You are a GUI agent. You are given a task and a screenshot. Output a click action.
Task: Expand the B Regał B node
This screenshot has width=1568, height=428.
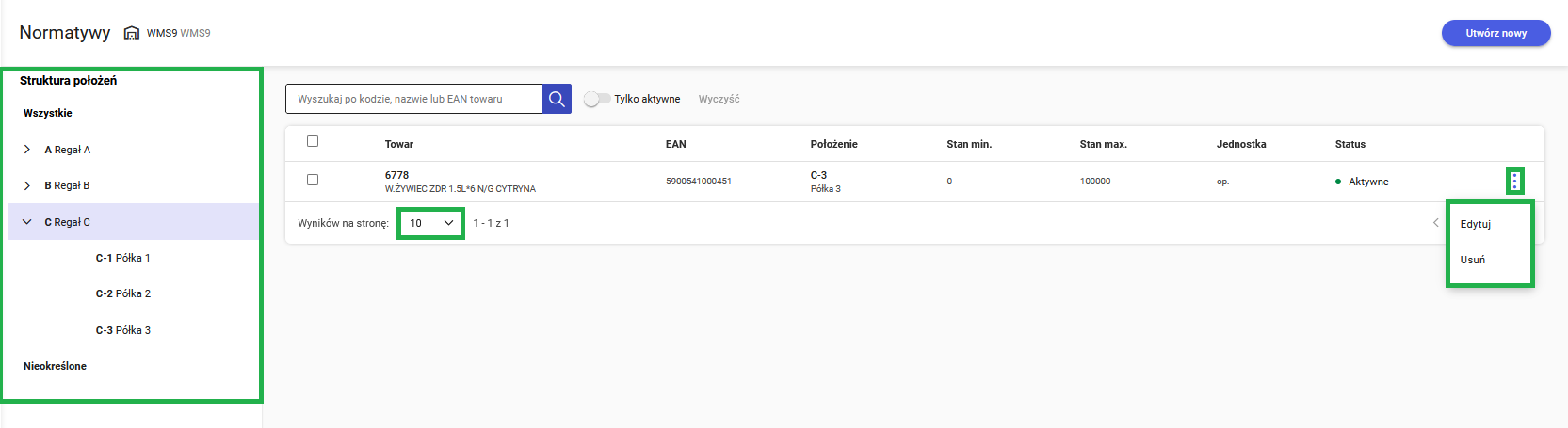coord(27,185)
